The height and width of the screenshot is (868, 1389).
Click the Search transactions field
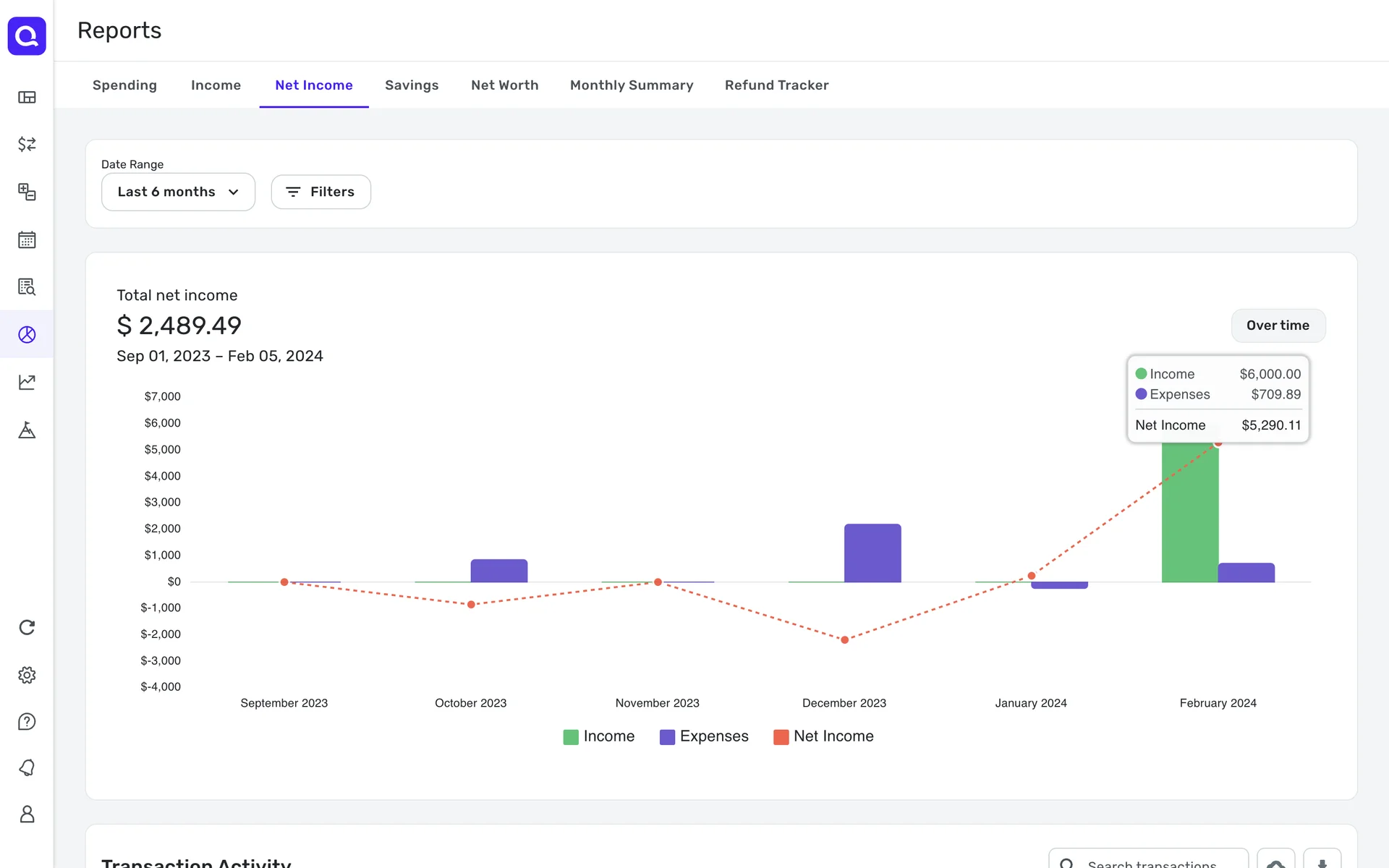(x=1150, y=862)
